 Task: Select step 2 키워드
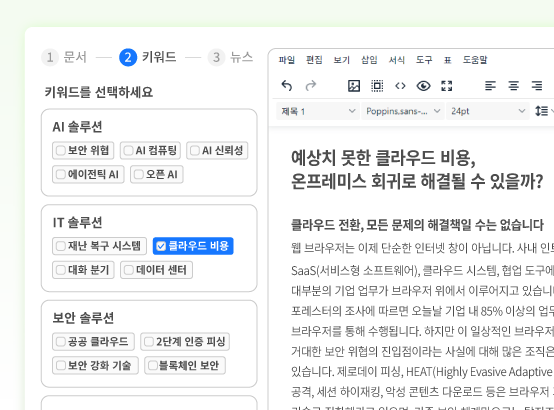tap(148, 57)
